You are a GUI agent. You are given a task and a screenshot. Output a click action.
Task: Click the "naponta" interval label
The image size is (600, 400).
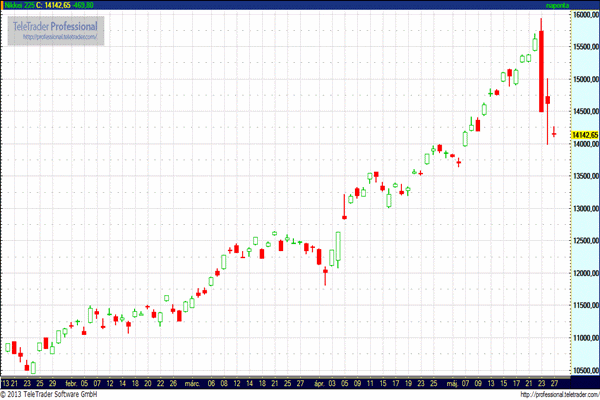pos(557,5)
